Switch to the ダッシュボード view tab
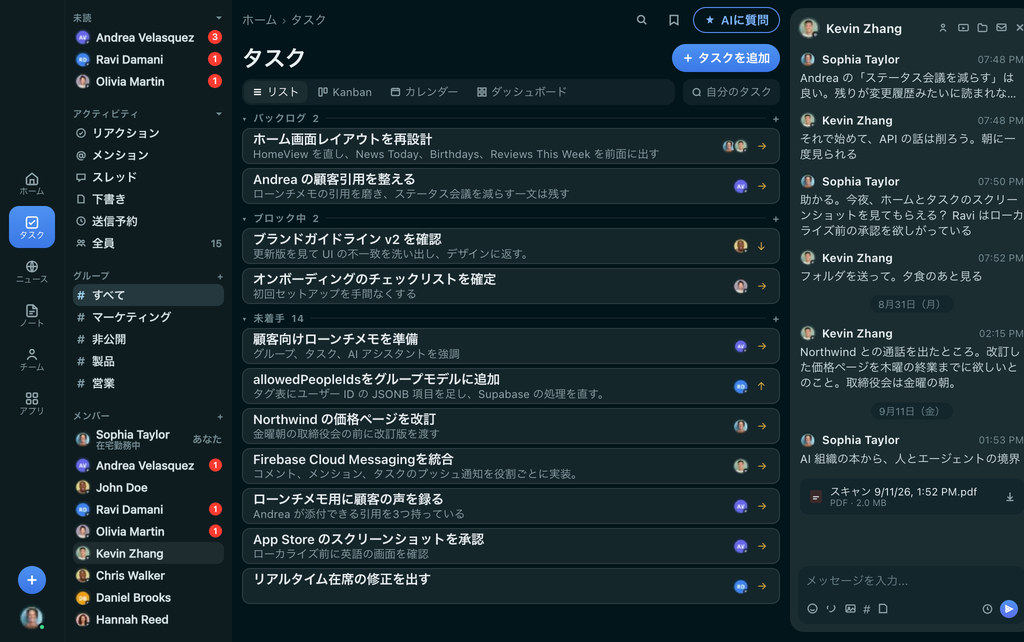The width and height of the screenshot is (1024, 642). pos(522,92)
